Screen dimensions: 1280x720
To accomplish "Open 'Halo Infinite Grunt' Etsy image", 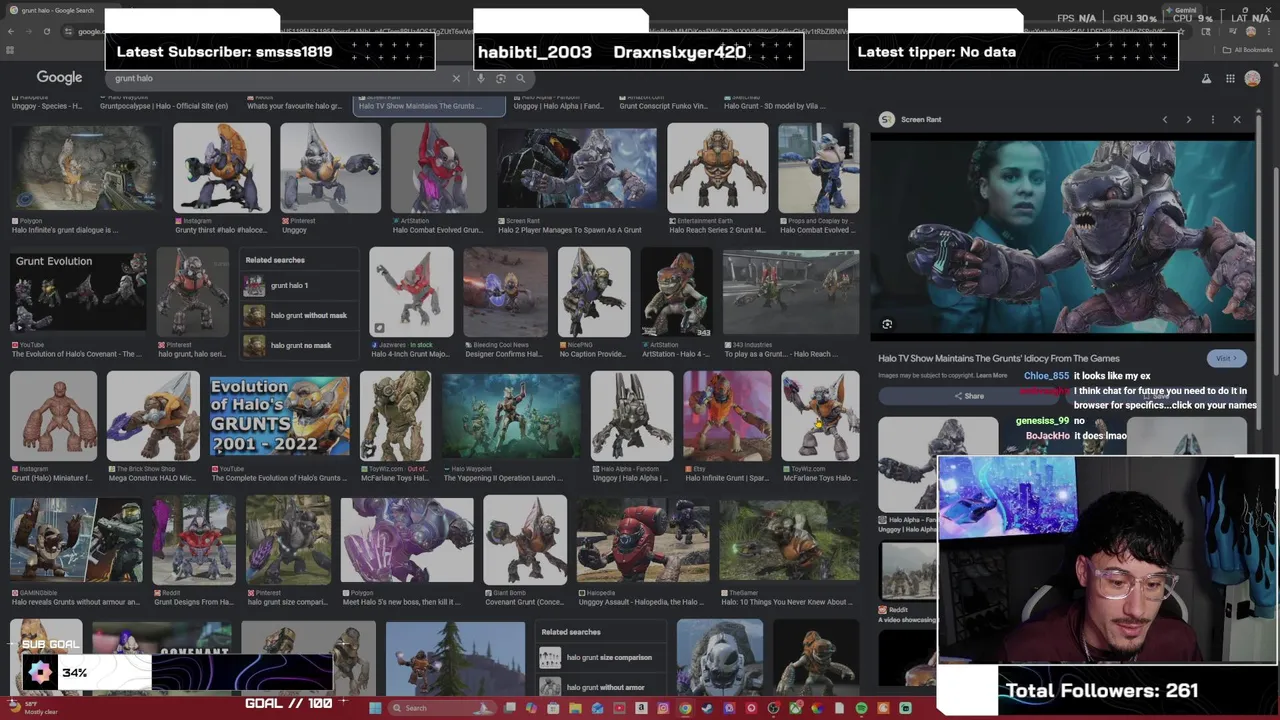I will [x=727, y=416].
